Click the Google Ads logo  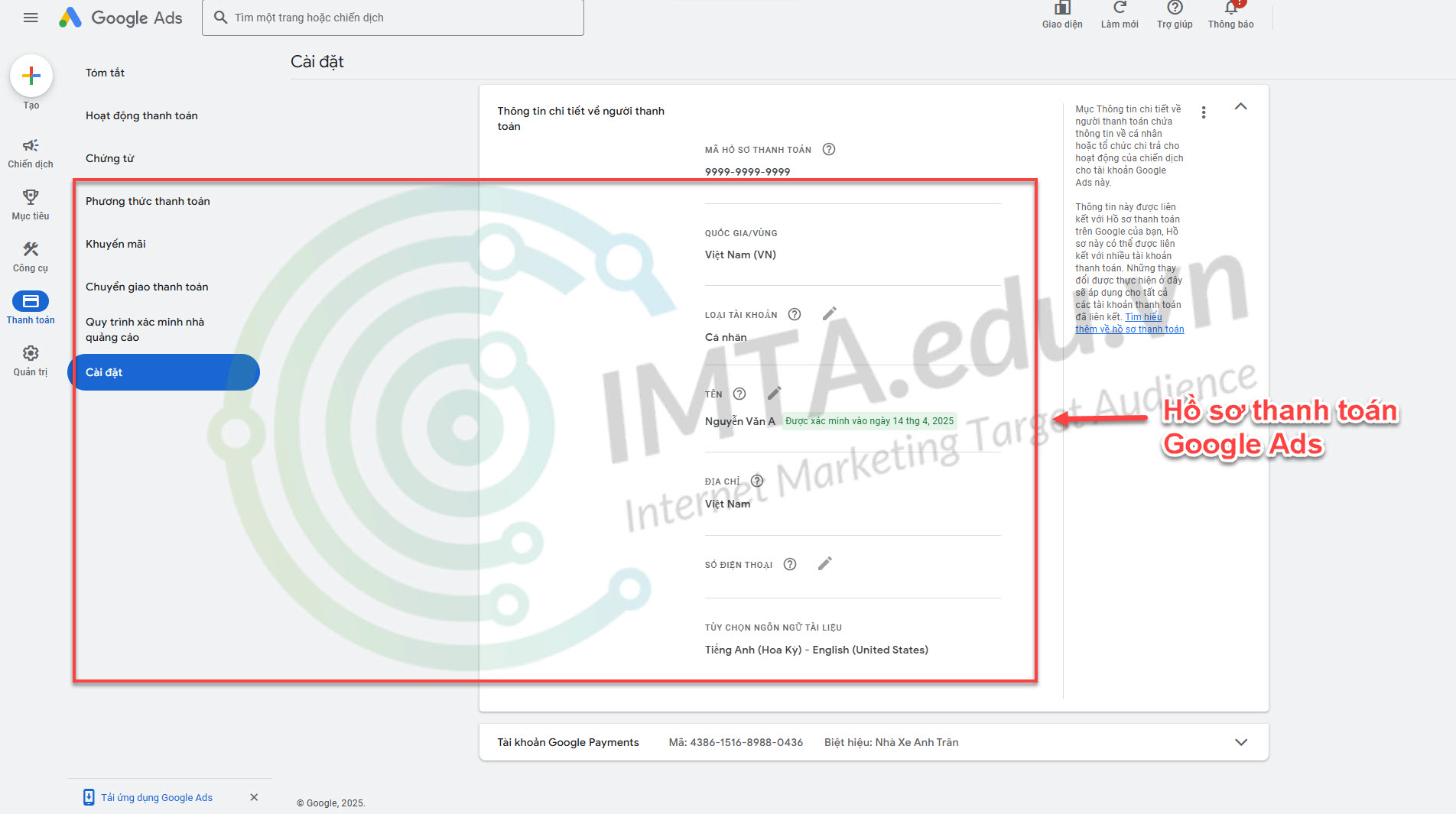pyautogui.click(x=121, y=18)
